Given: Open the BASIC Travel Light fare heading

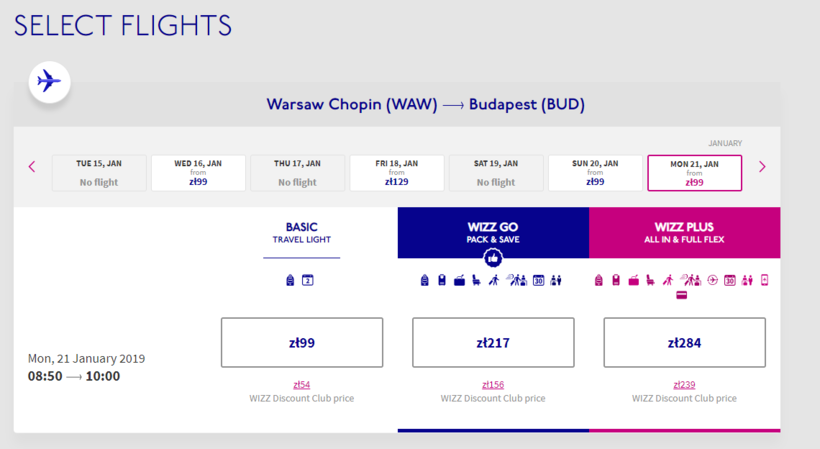Looking at the screenshot, I should click(302, 233).
